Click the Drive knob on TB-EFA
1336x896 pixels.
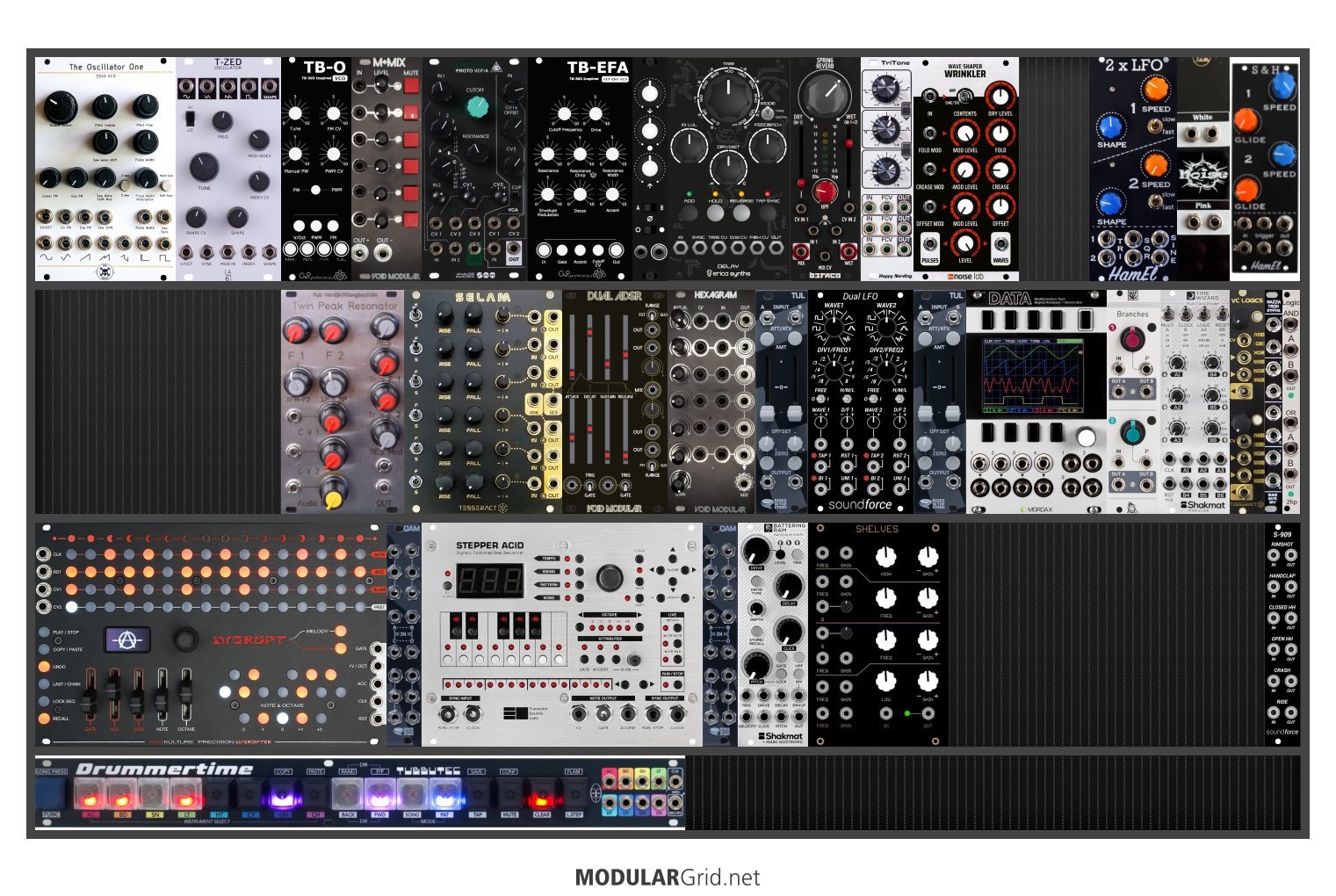point(596,113)
